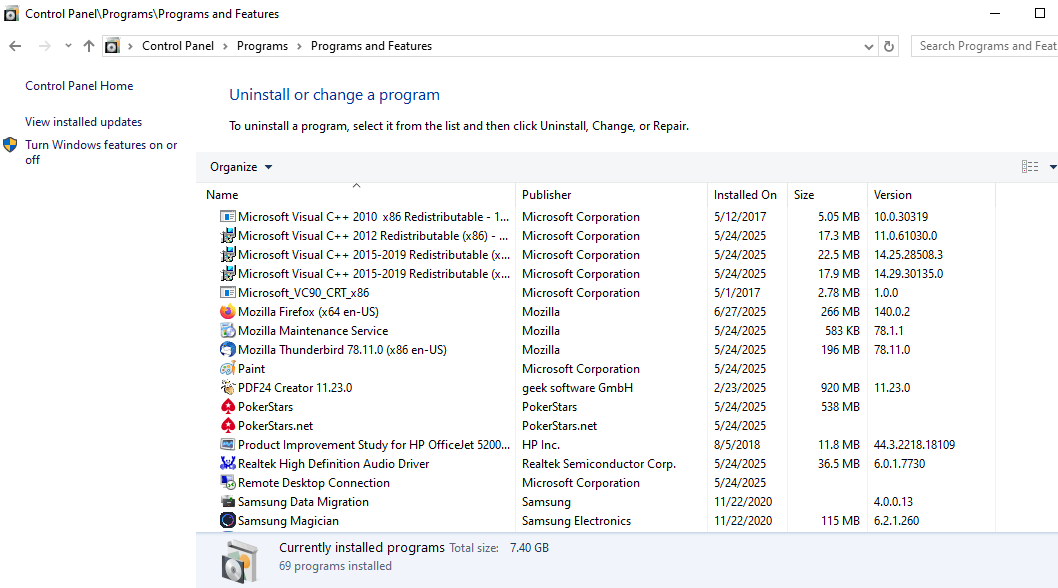Image resolution: width=1058 pixels, height=588 pixels.
Task: Select PDF24 Creator 11.23.0 entry
Action: pos(295,387)
